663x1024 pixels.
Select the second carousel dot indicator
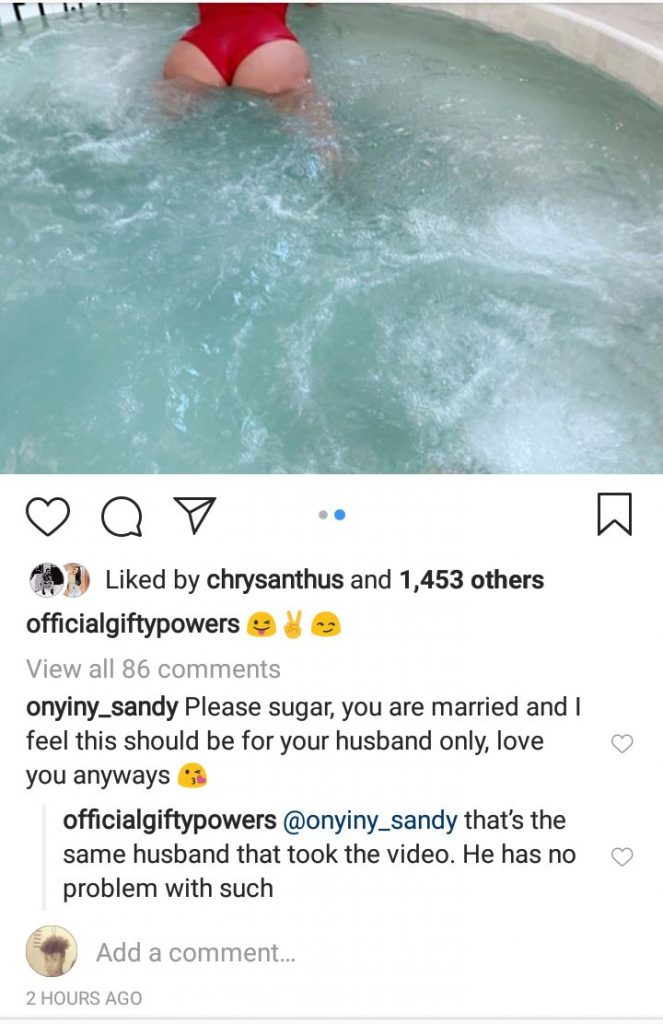(x=340, y=515)
